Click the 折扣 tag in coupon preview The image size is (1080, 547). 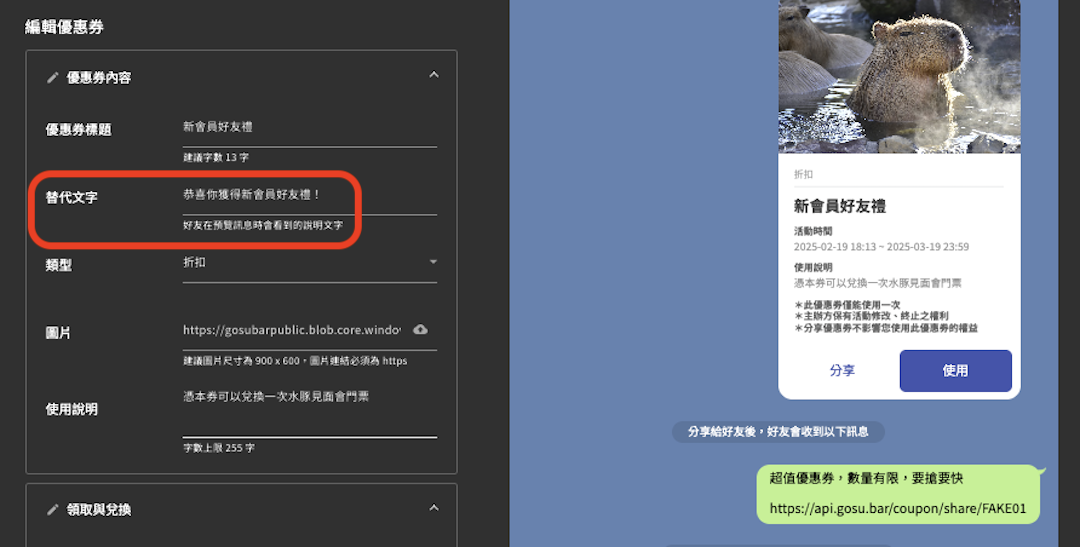tap(803, 175)
